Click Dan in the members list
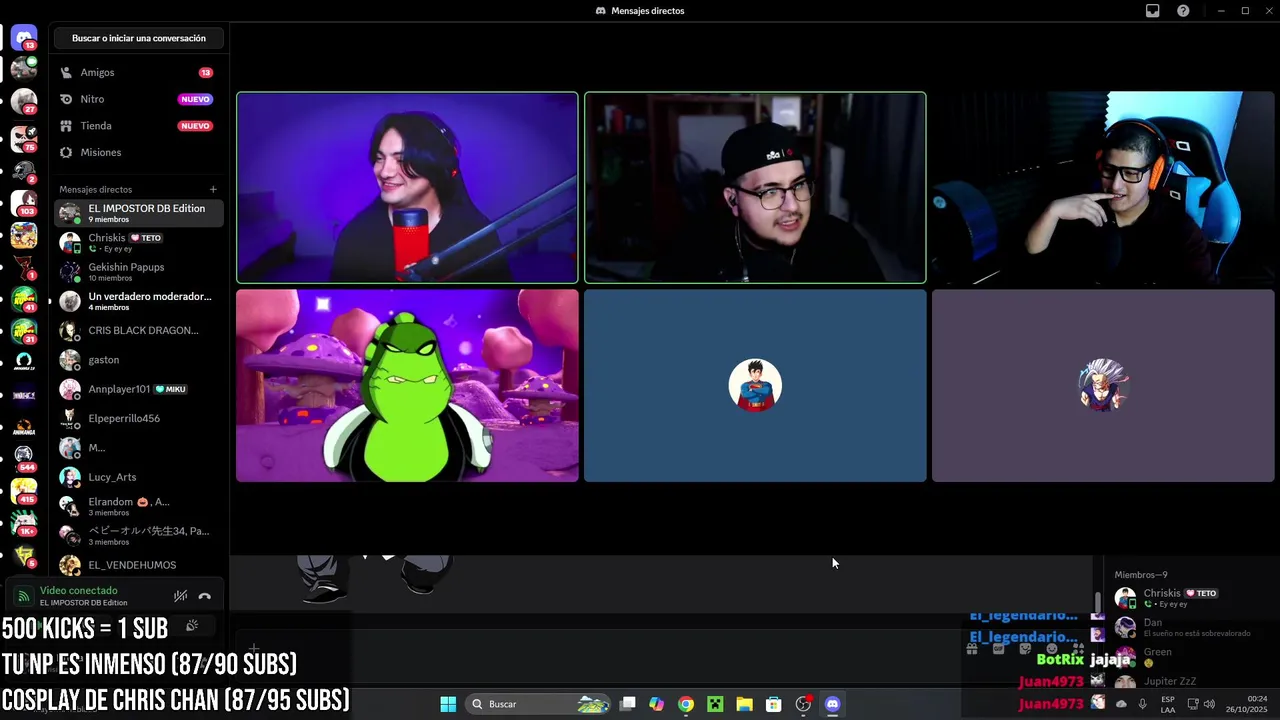The width and height of the screenshot is (1280, 720). point(1190,627)
